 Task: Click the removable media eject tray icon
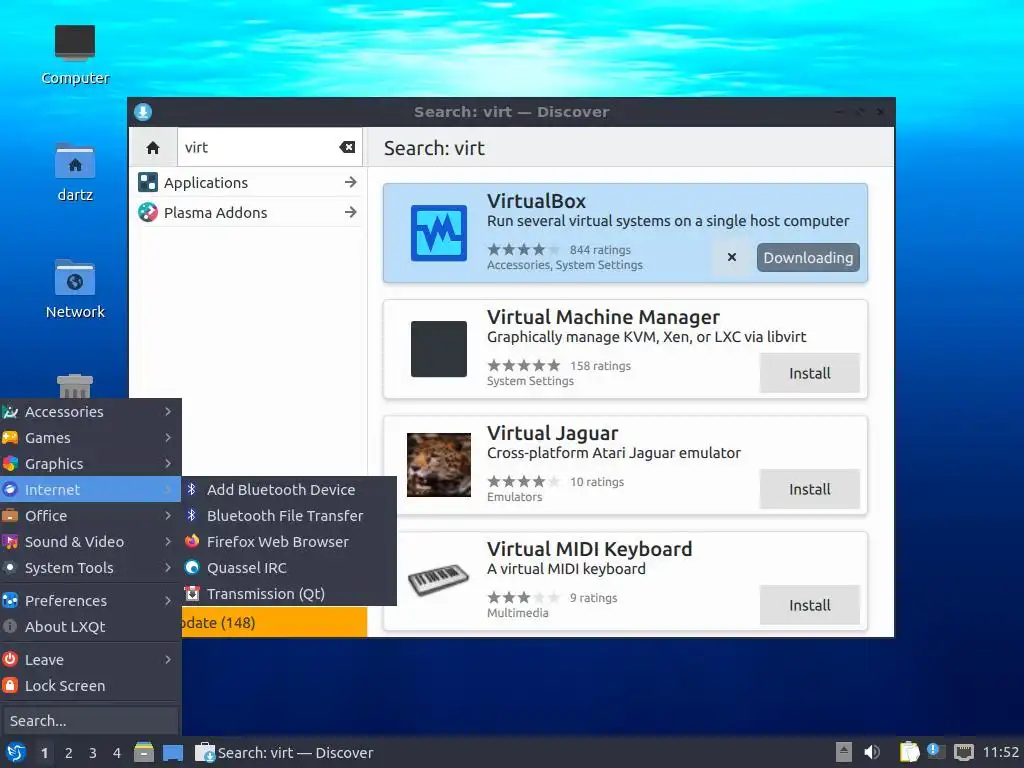(x=844, y=752)
